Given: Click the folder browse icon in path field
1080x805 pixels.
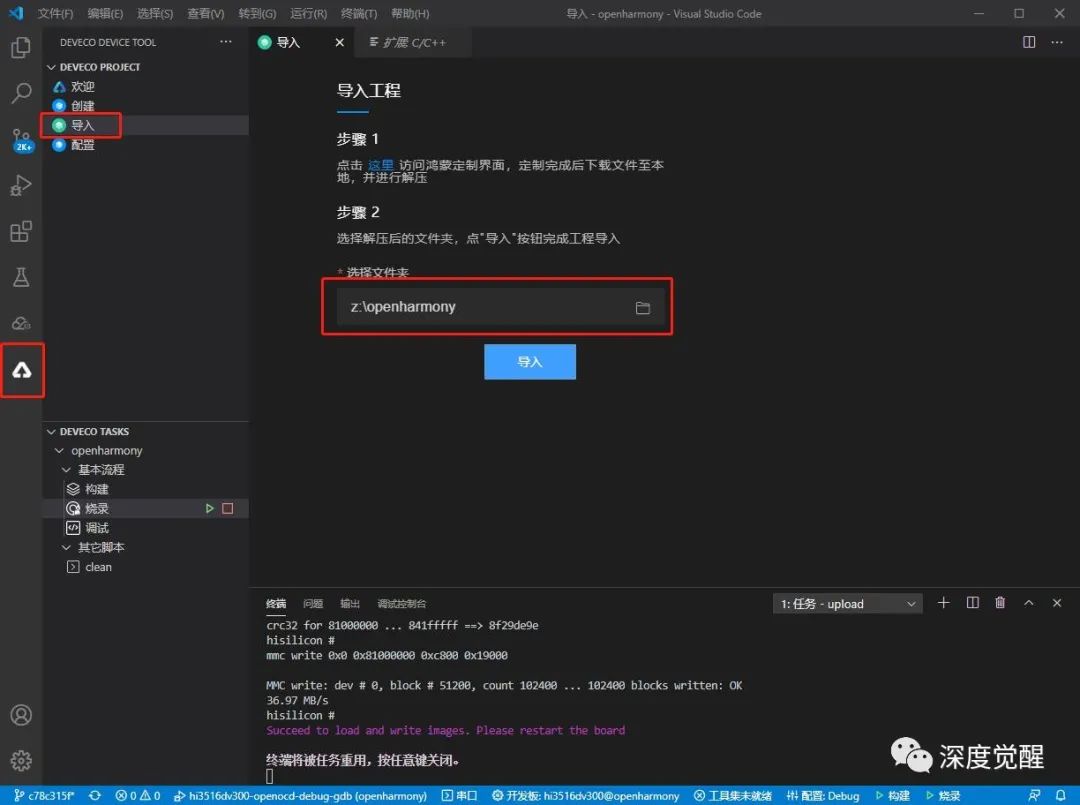Looking at the screenshot, I should click(643, 308).
